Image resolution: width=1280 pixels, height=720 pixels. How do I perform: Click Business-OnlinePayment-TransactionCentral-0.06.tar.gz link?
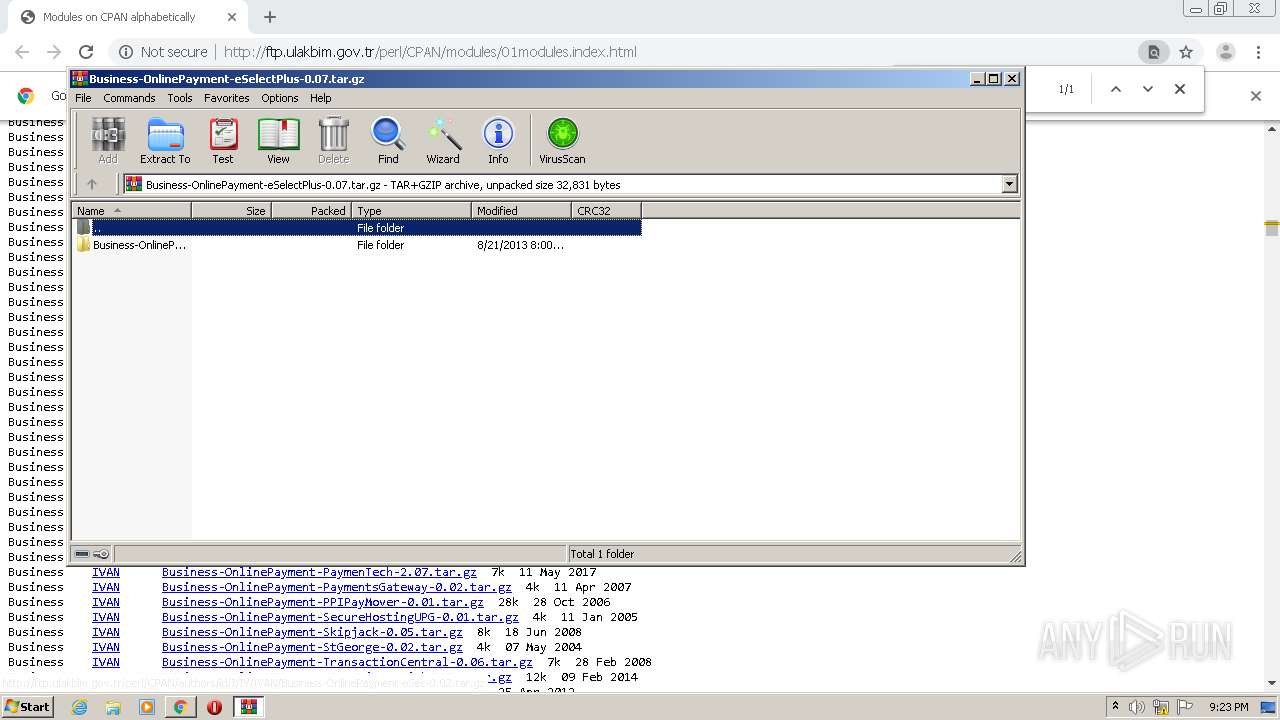tap(347, 662)
